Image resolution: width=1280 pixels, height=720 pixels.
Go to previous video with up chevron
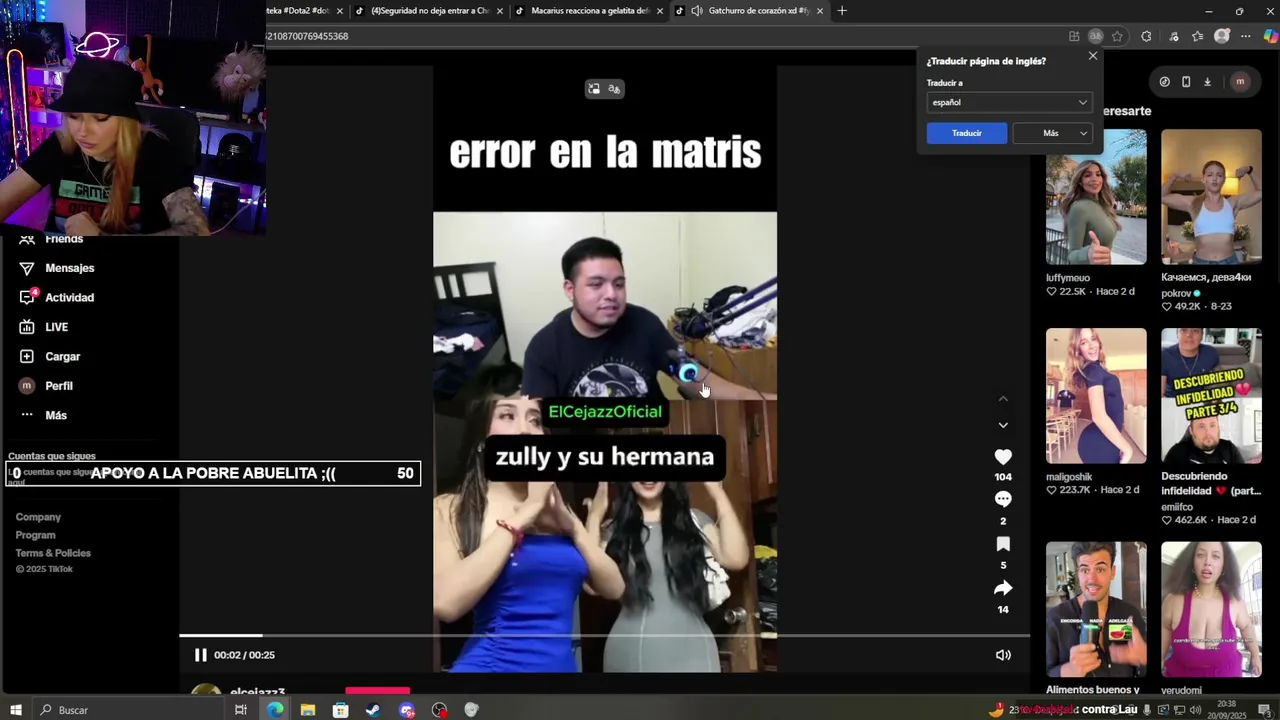(1003, 399)
